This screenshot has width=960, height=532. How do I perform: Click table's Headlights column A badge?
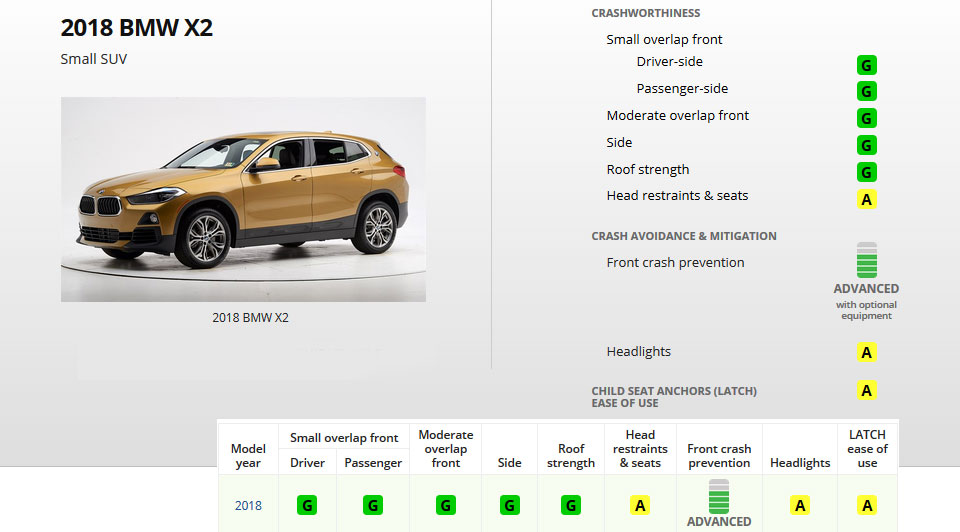(x=800, y=506)
